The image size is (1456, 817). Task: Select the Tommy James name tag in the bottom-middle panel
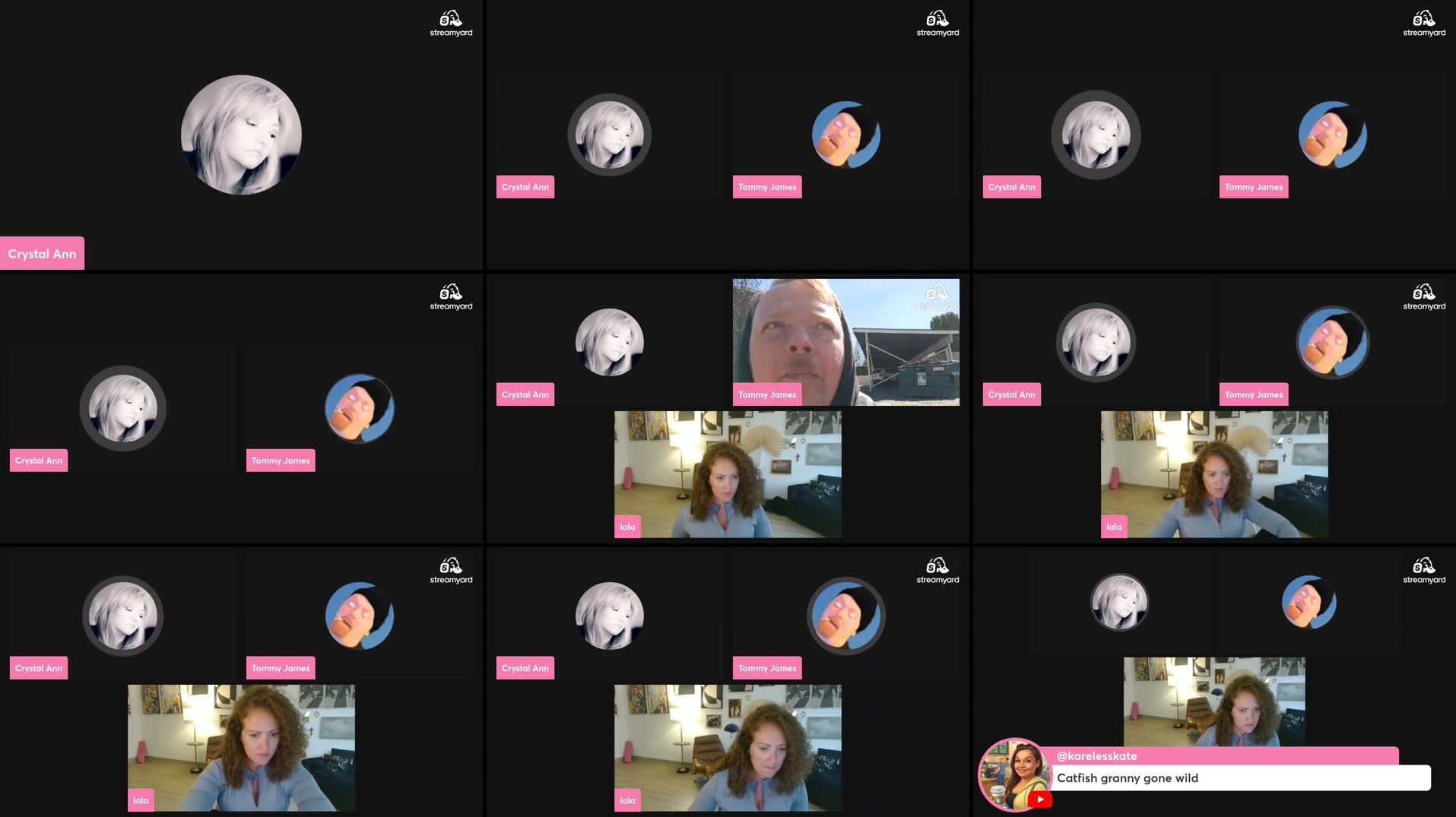pyautogui.click(x=766, y=667)
